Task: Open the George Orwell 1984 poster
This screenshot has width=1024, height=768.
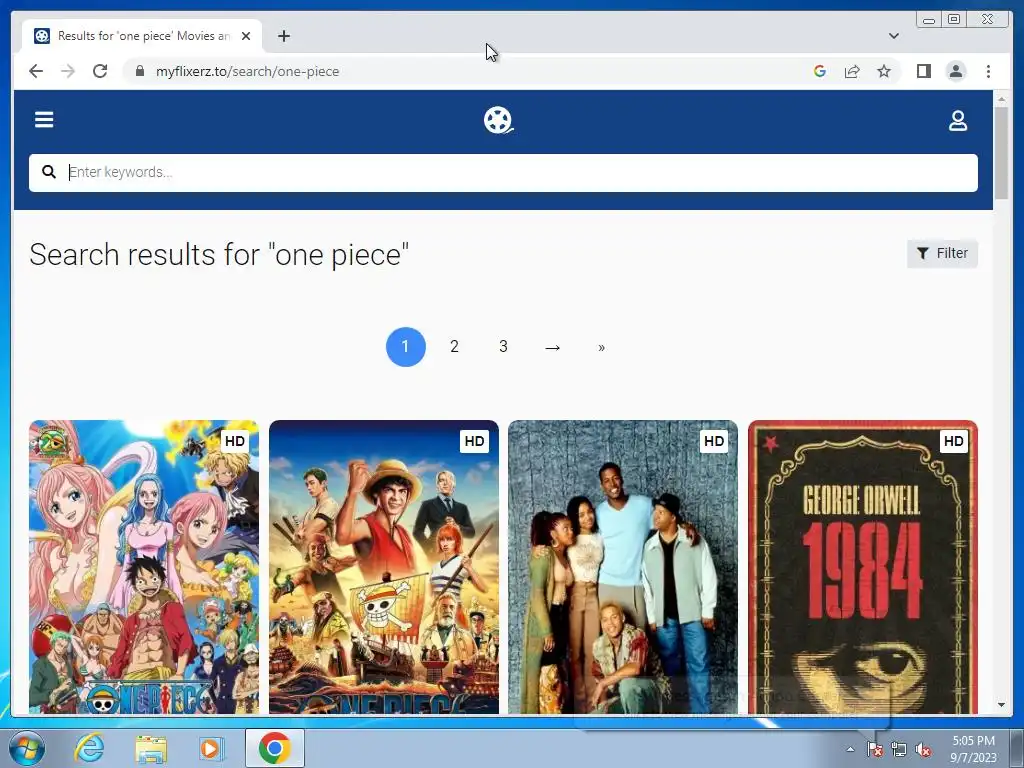Action: click(863, 567)
